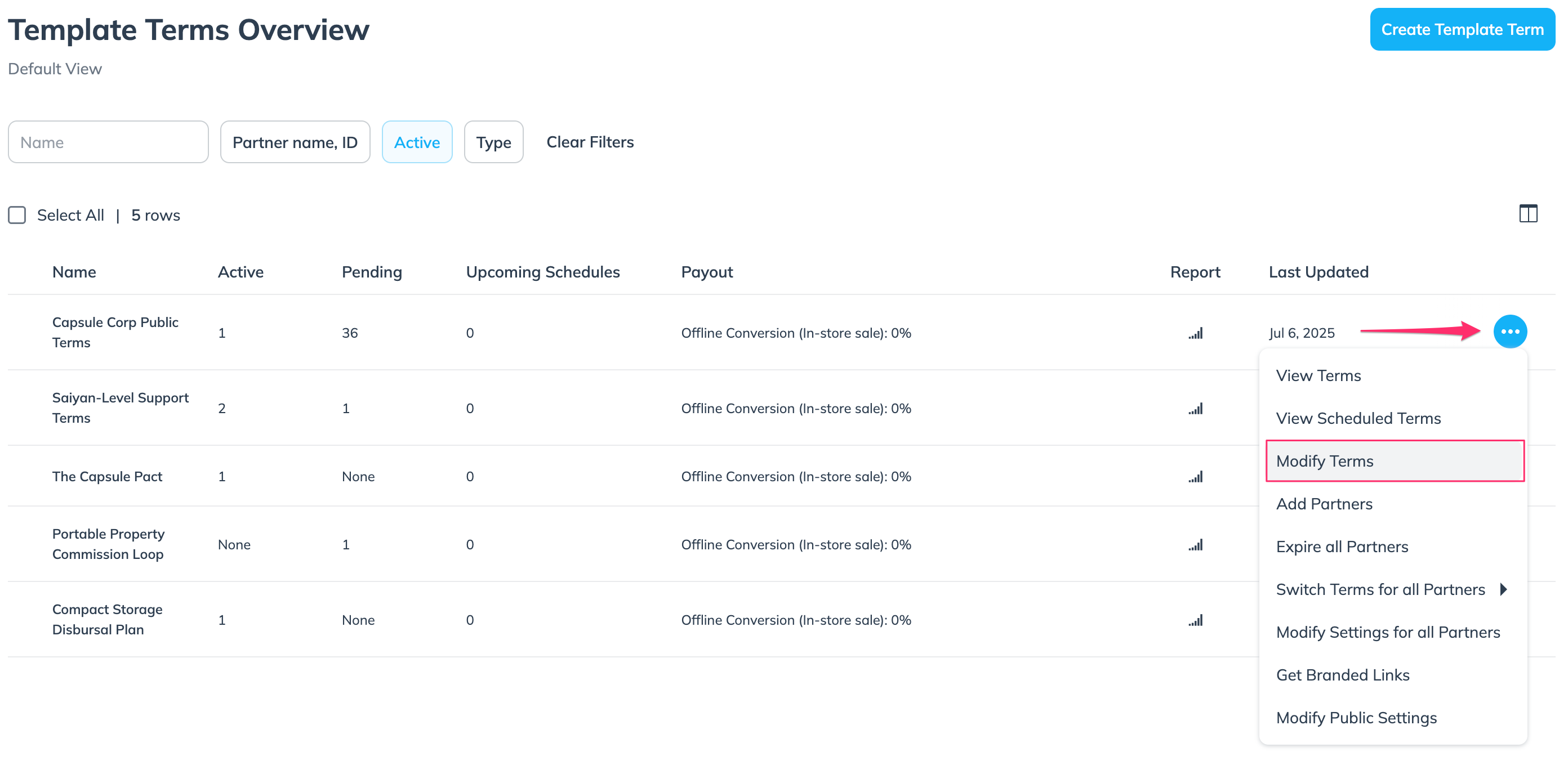Open report icon for Capsule Corp Public Terms
Screen dimensions: 1568x761
(x=1196, y=333)
